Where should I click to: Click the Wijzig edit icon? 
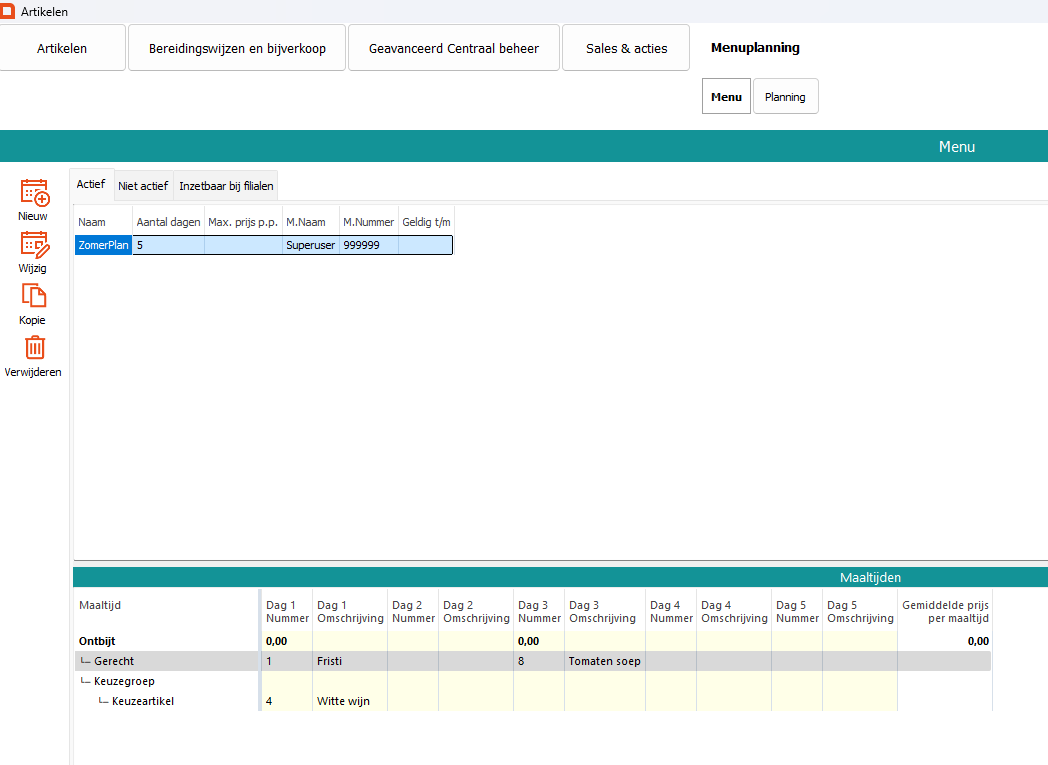[34, 244]
